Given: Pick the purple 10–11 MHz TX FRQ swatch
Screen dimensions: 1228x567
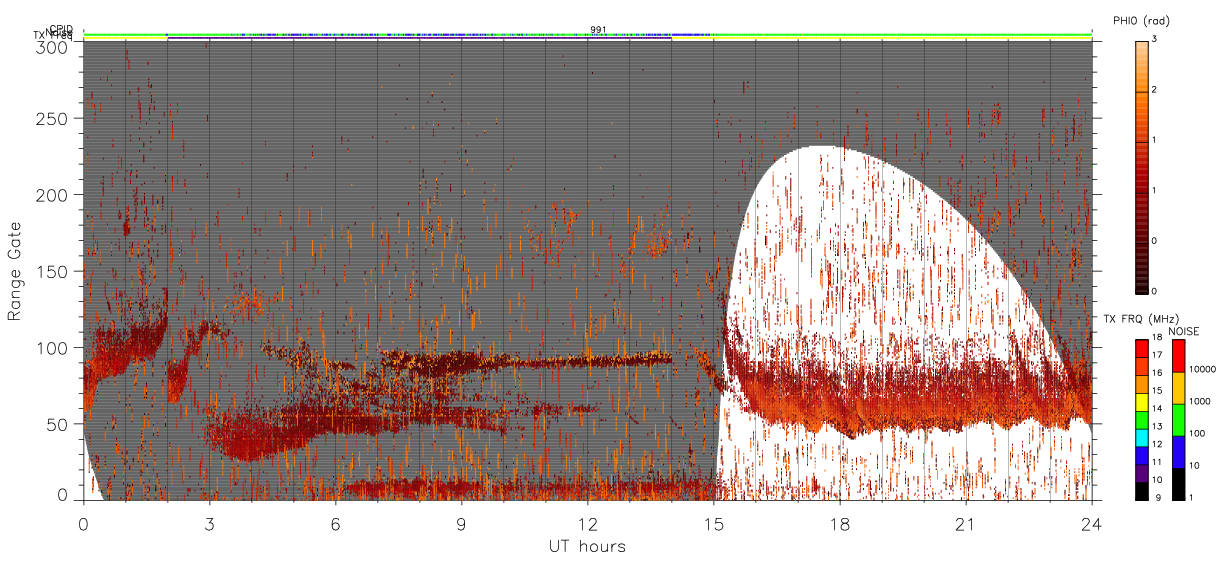Looking at the screenshot, I should pos(1142,474).
